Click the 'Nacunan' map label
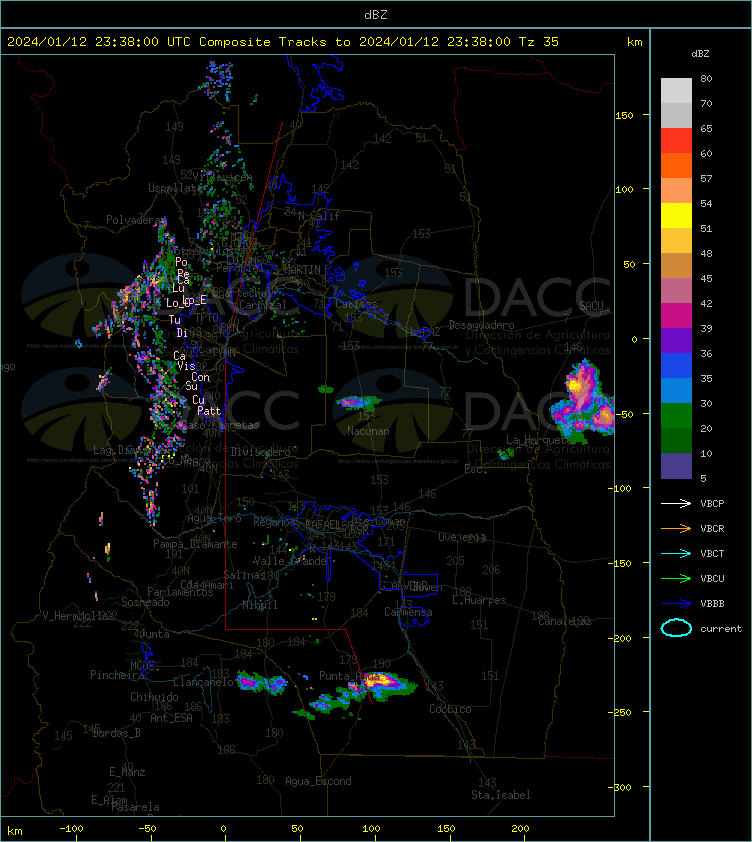Image resolution: width=752 pixels, height=842 pixels. 368,431
